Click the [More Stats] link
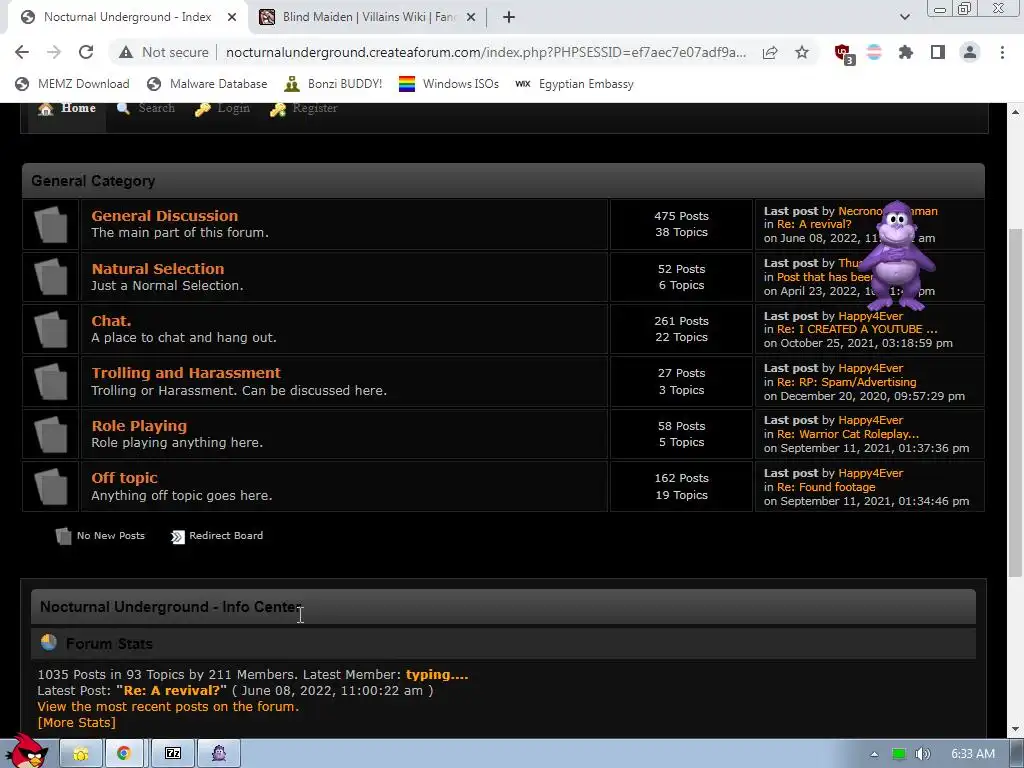Image resolution: width=1024 pixels, height=768 pixels. click(76, 722)
